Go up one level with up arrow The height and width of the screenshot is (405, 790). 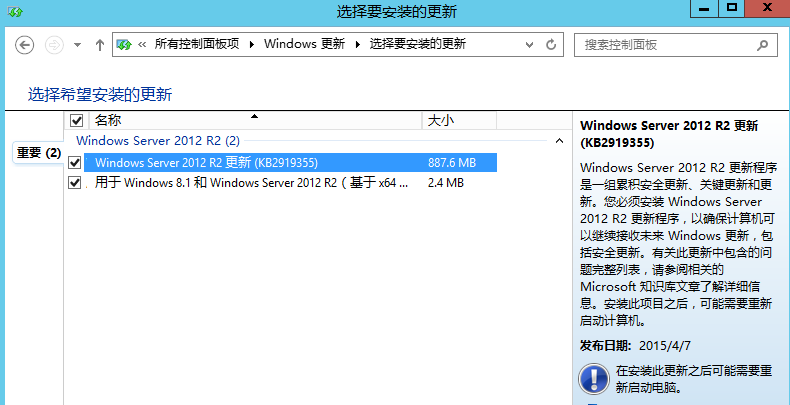coord(99,45)
